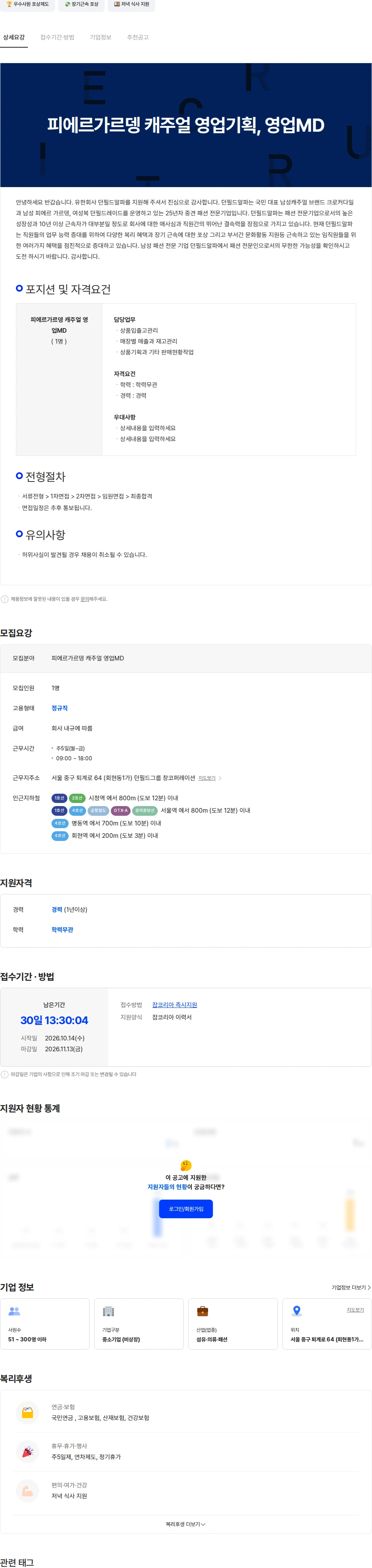Click the chevron beside 지도보기 address link
This screenshot has width=372, height=1568.
[220, 778]
